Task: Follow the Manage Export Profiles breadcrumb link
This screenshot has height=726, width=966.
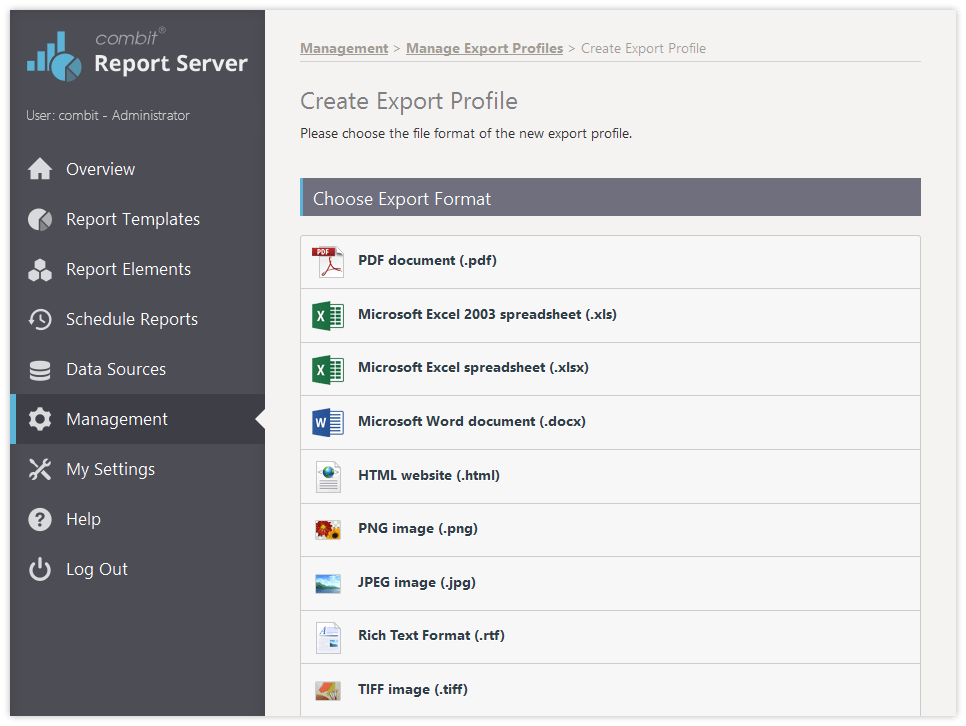Action: click(x=484, y=48)
